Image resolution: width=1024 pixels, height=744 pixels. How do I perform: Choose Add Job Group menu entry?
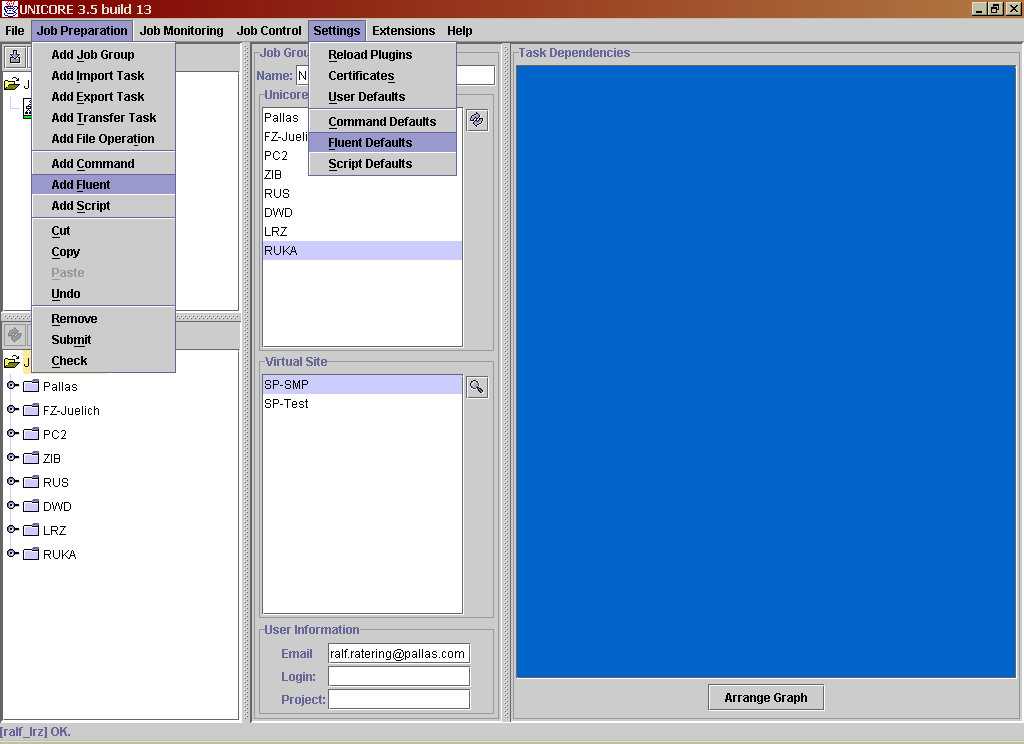click(x=104, y=55)
